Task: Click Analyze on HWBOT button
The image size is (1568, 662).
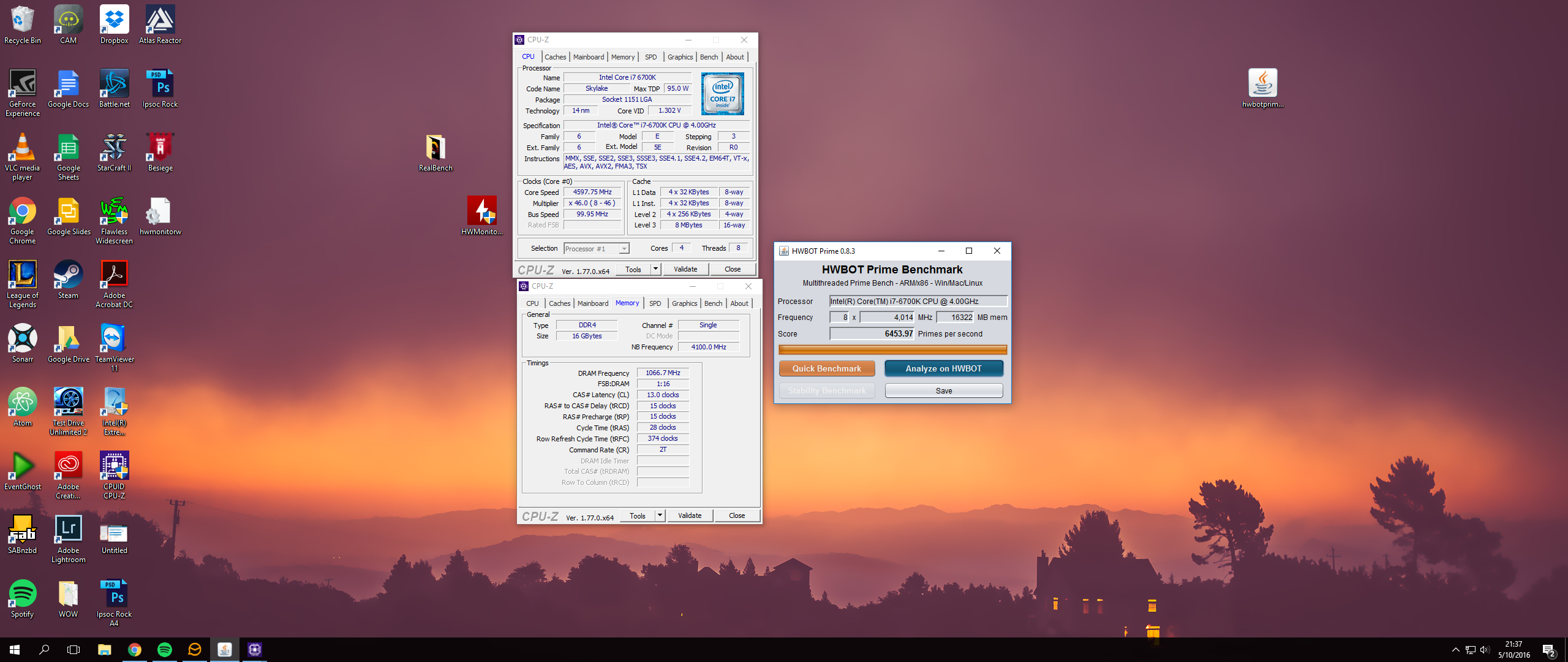Action: (943, 368)
